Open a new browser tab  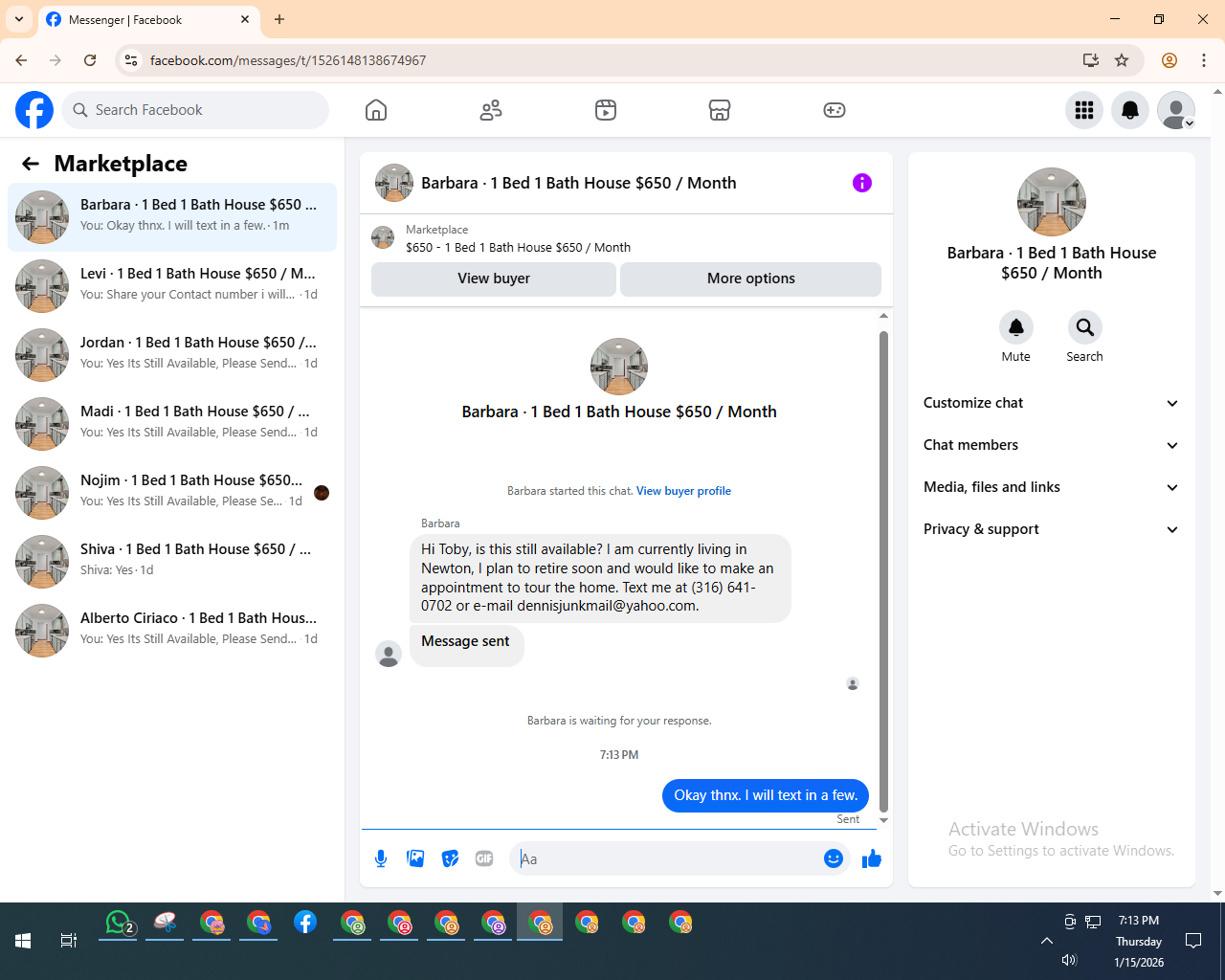[279, 19]
